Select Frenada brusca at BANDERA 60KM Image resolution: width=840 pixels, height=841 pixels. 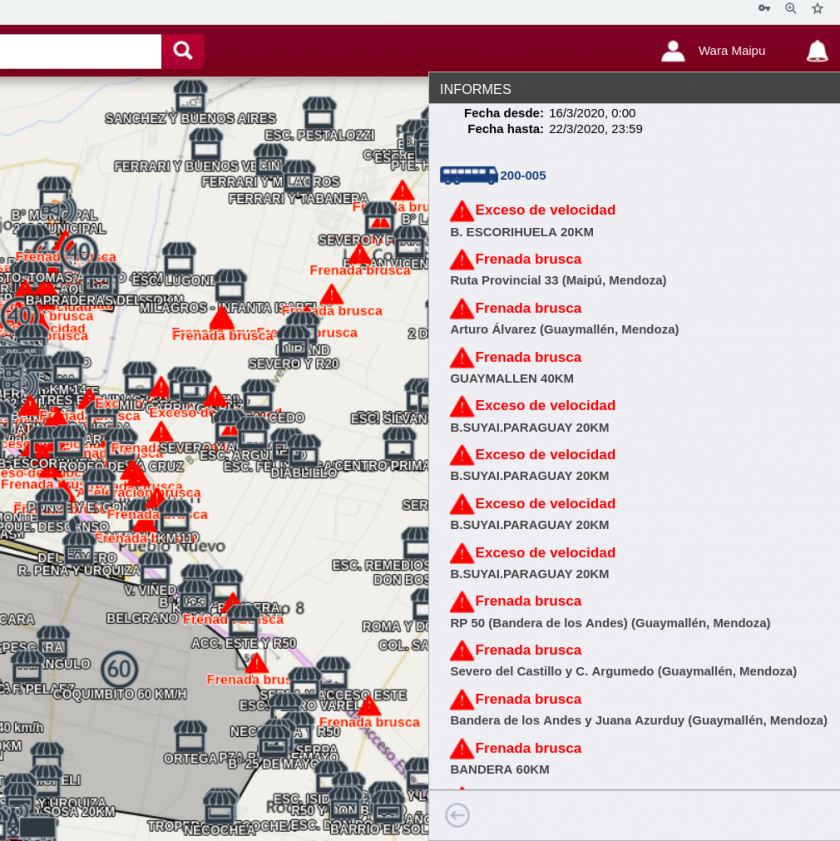[528, 748]
